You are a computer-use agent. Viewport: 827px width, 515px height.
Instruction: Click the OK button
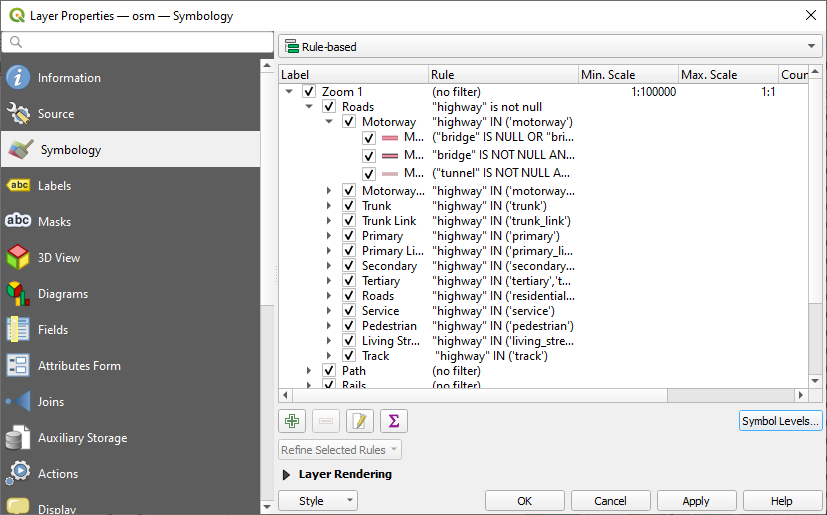click(524, 501)
